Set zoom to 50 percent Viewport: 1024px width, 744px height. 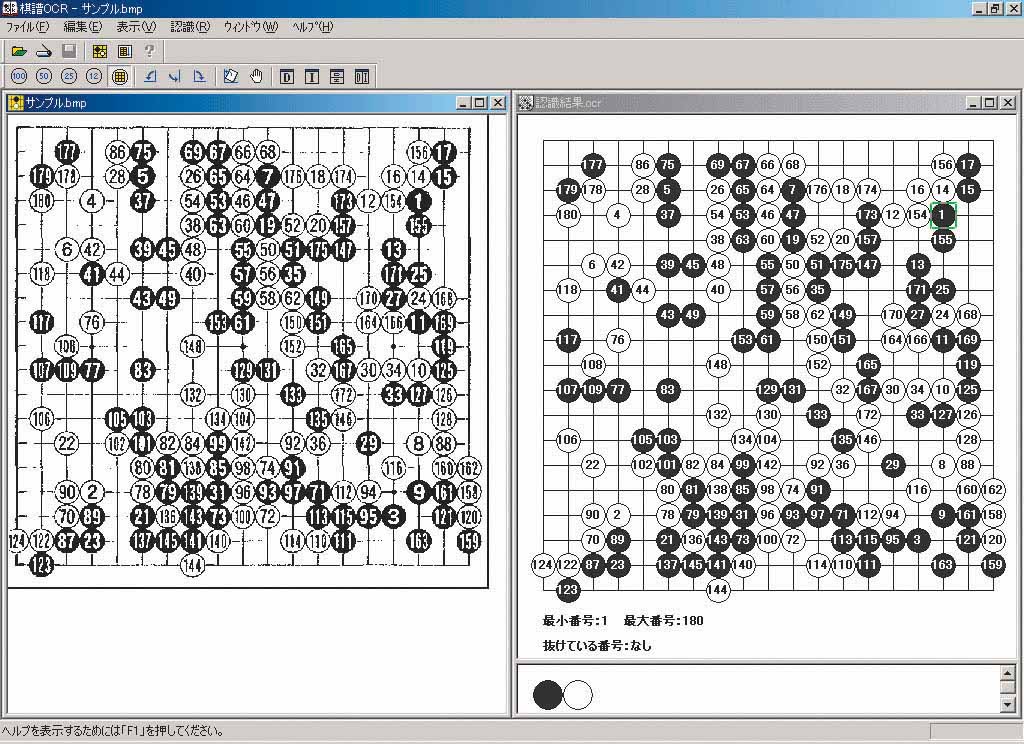pos(44,76)
